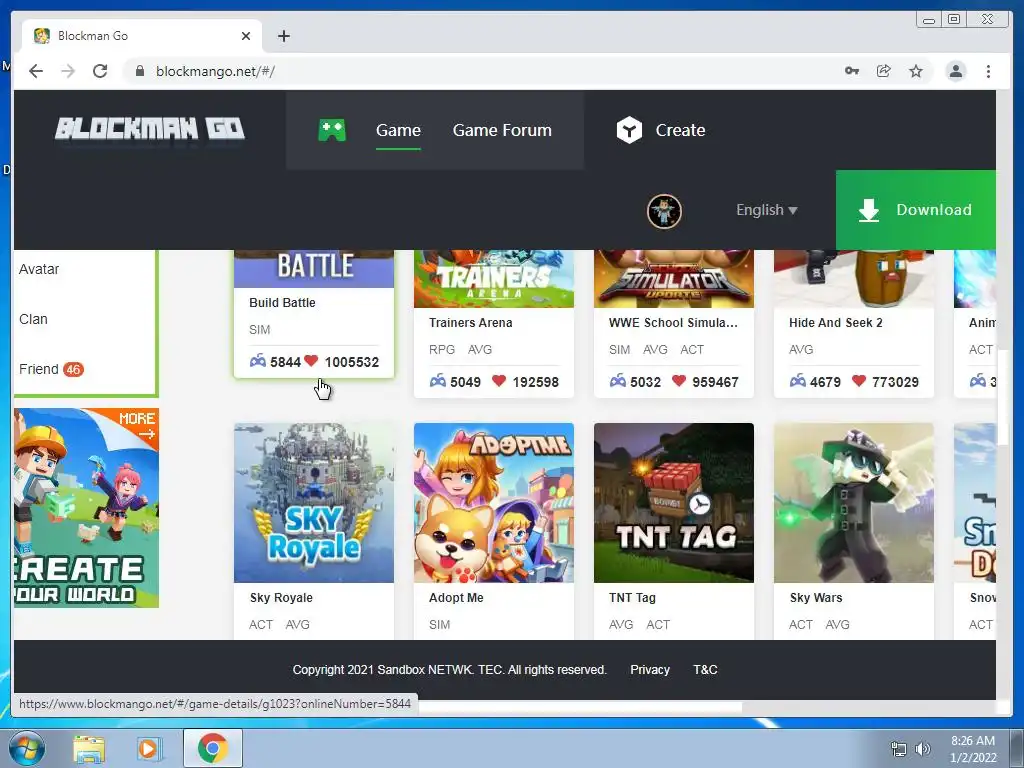Open media player taskbar icon
Viewport: 1024px width, 768px height.
[x=148, y=749]
